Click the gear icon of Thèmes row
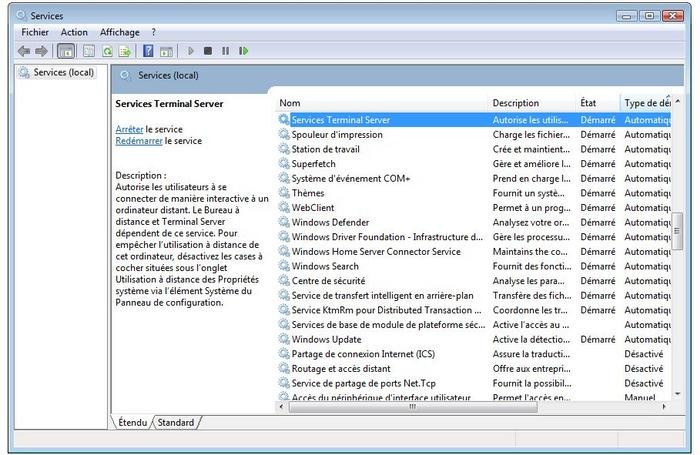The image size is (700, 455). (x=283, y=192)
